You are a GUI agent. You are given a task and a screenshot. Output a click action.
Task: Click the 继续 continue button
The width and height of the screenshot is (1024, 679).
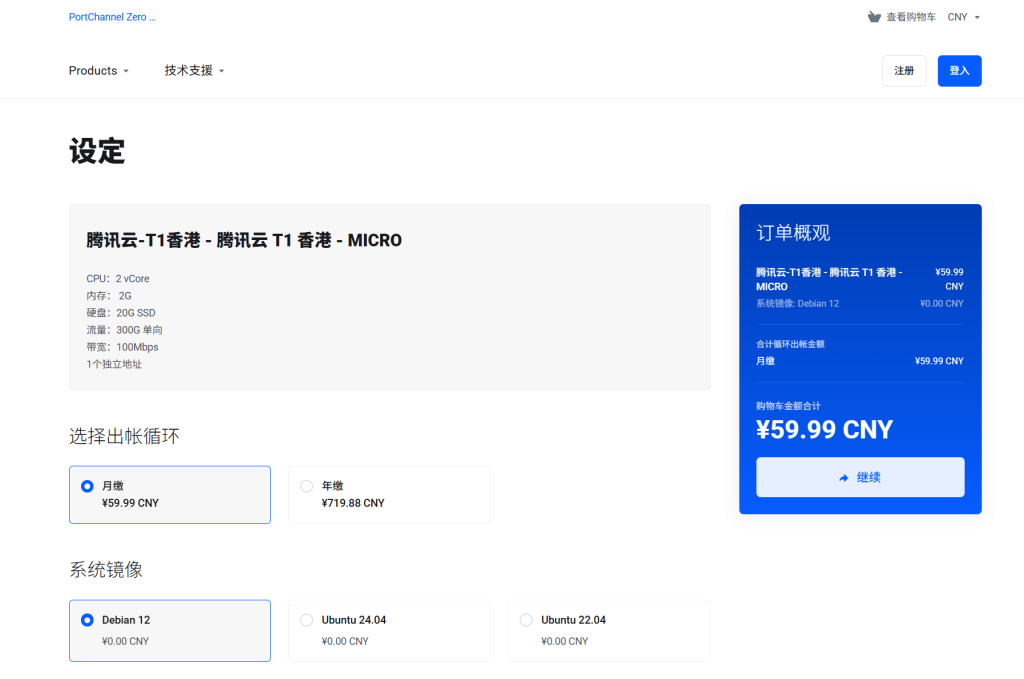tap(860, 477)
